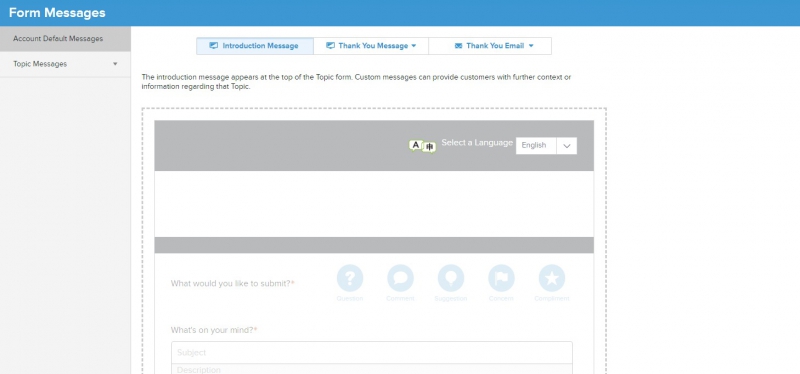
Task: Open the Thank You Message tab
Action: click(x=371, y=46)
